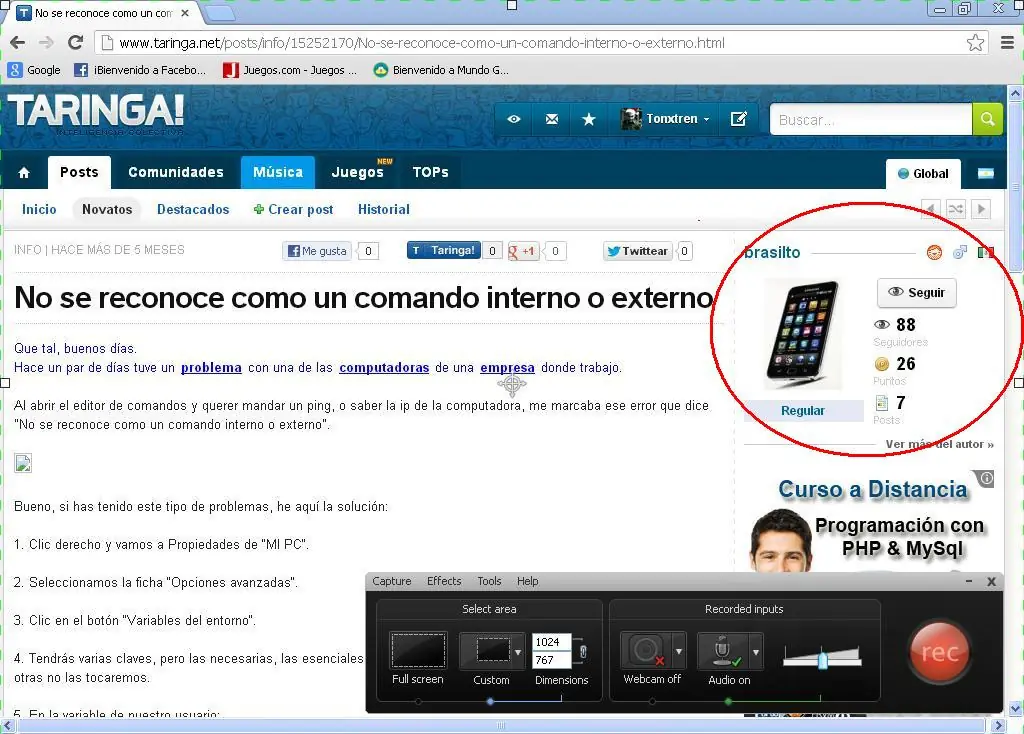Open Taringa favorites star icon
Image resolution: width=1024 pixels, height=734 pixels.
click(588, 119)
